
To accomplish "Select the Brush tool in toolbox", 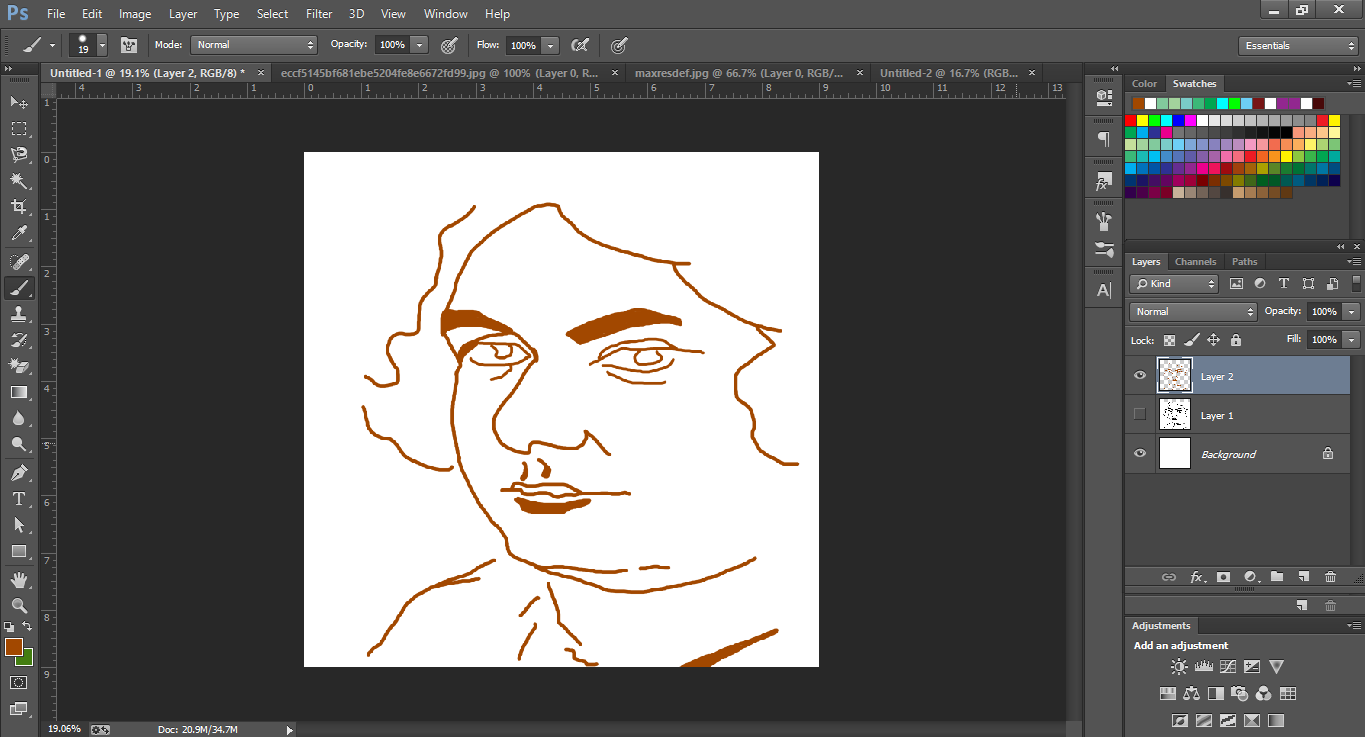I will (19, 288).
